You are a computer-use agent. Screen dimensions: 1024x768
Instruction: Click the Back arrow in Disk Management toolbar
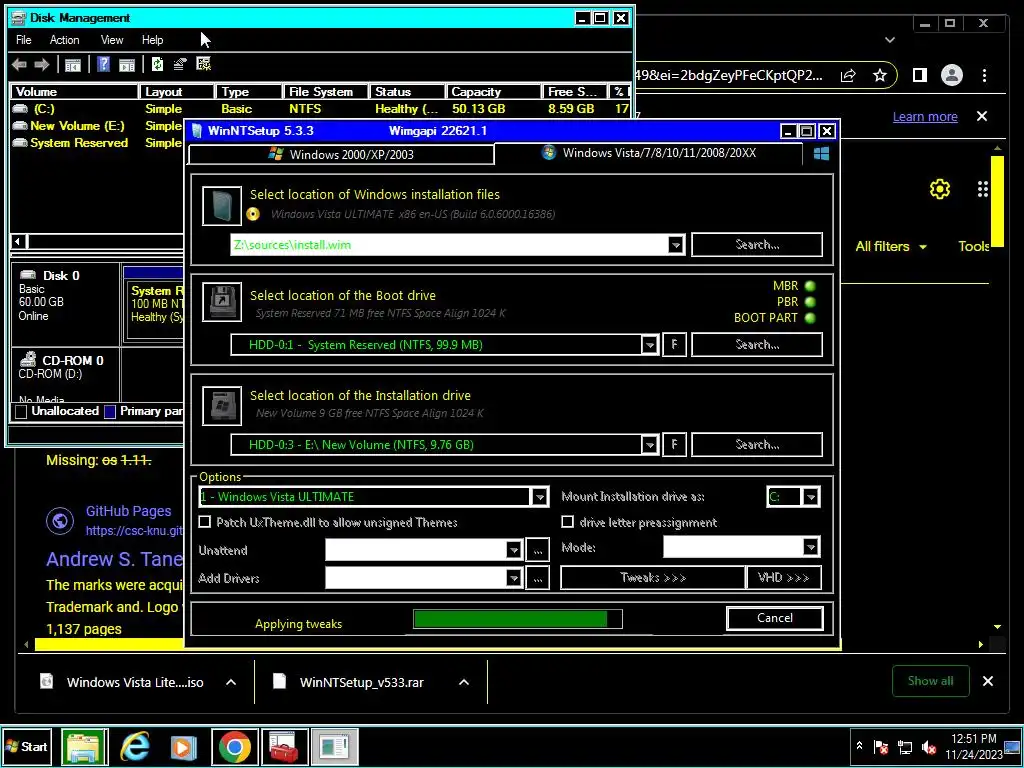(x=20, y=64)
